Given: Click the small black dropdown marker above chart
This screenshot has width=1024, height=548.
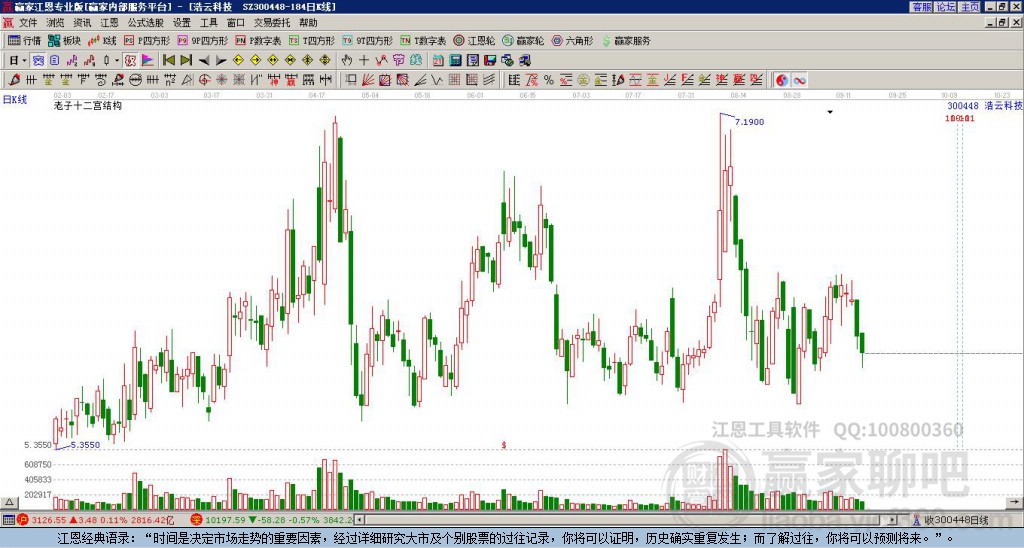Looking at the screenshot, I should coord(830,112).
